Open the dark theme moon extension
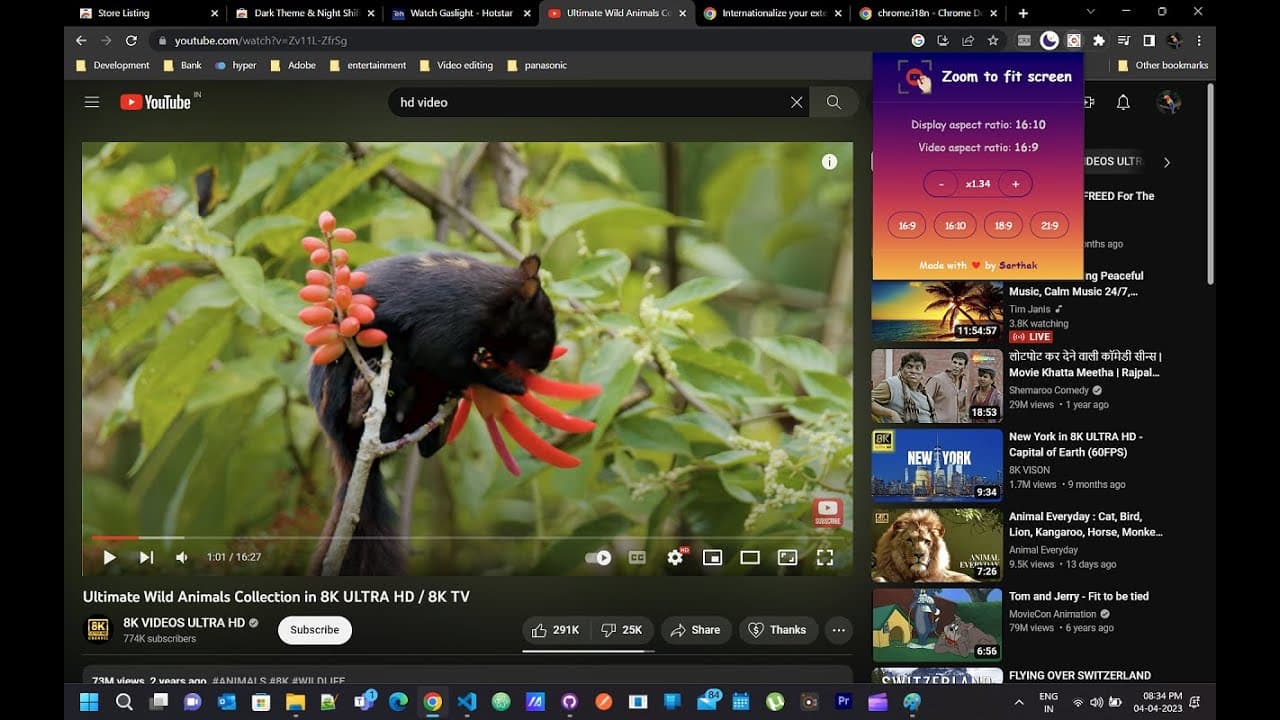 tap(1049, 41)
